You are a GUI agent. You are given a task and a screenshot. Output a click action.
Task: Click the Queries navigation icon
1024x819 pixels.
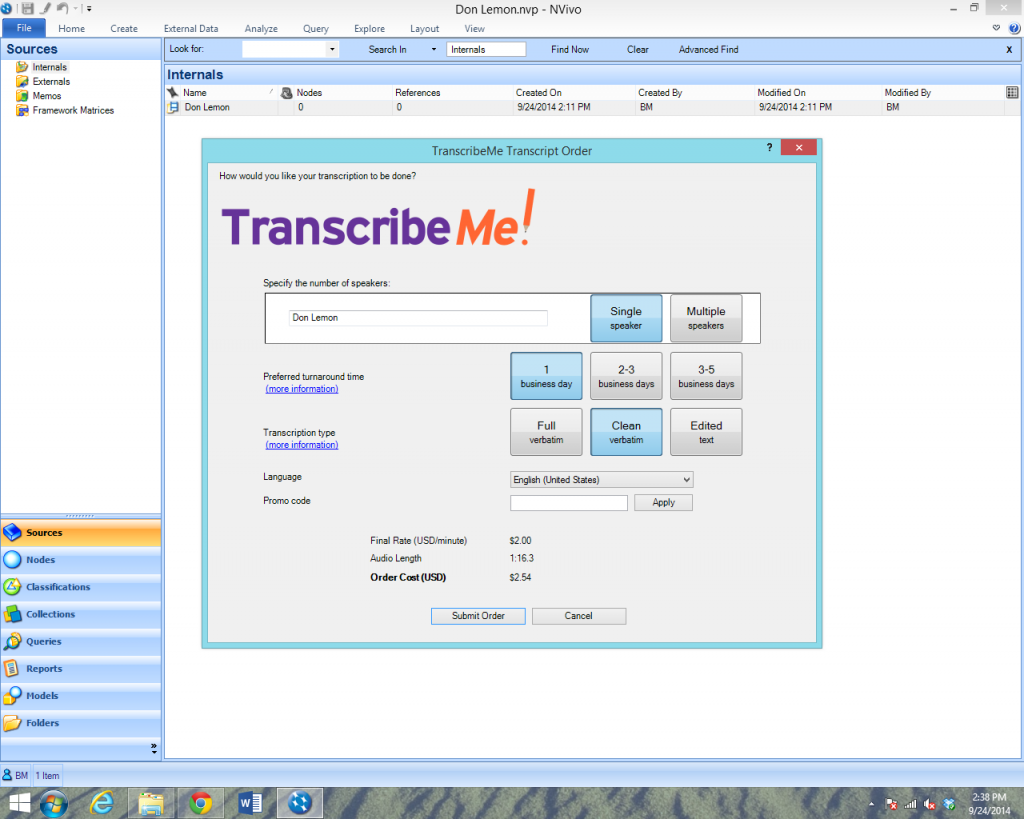12,641
